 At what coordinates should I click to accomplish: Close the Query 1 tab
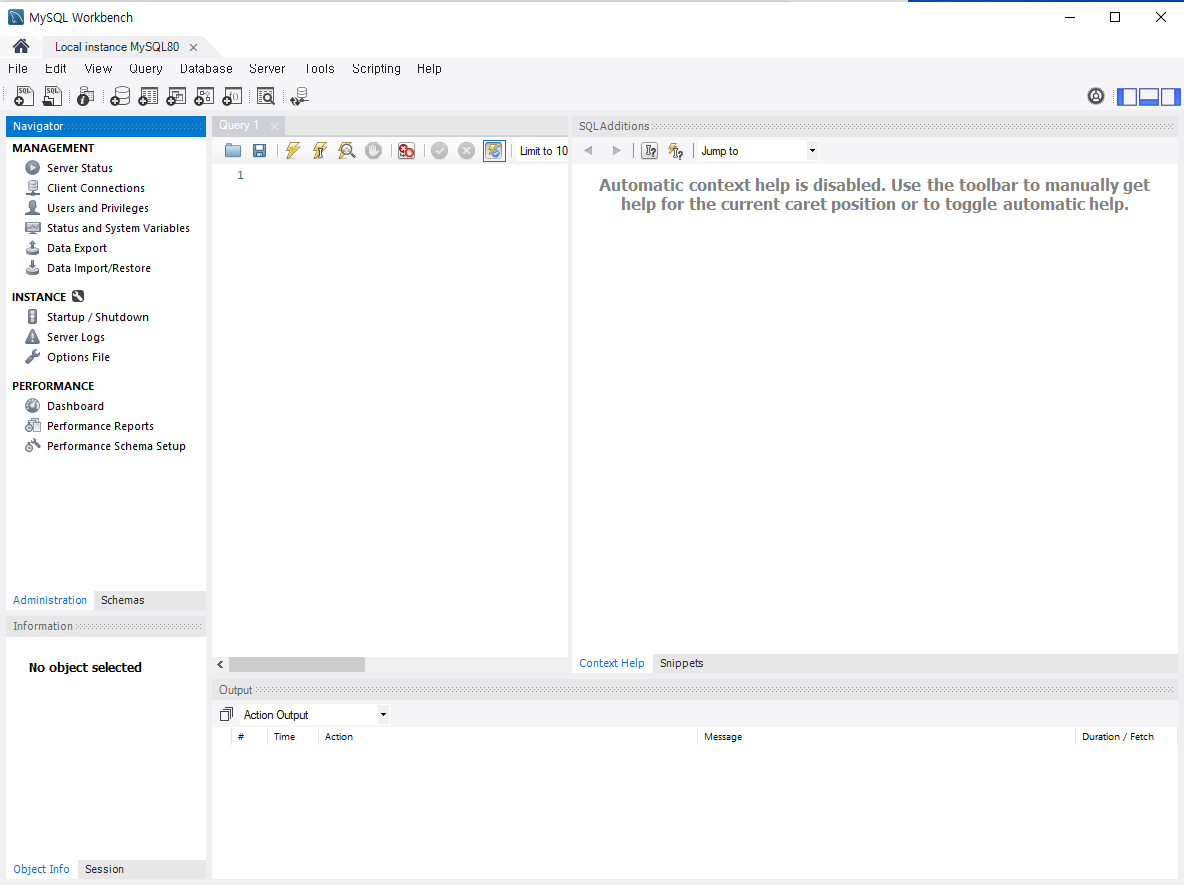[x=274, y=126]
